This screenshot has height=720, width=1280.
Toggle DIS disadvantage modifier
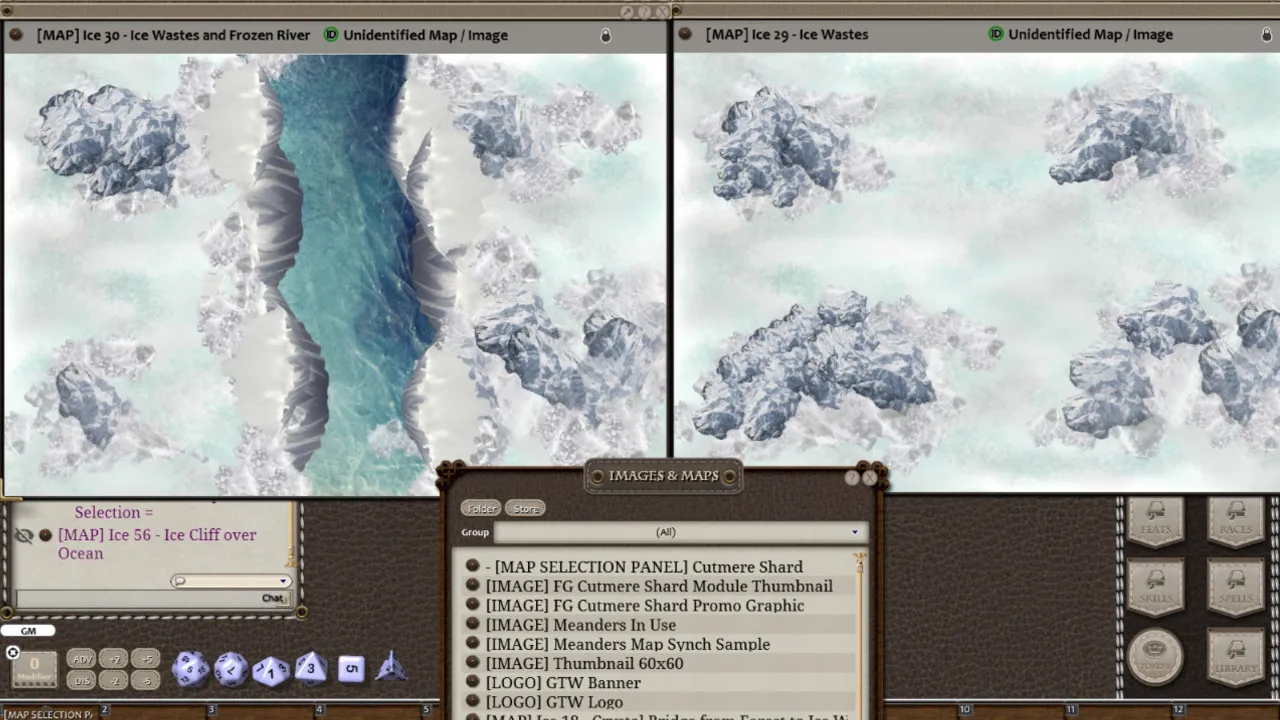click(x=81, y=681)
